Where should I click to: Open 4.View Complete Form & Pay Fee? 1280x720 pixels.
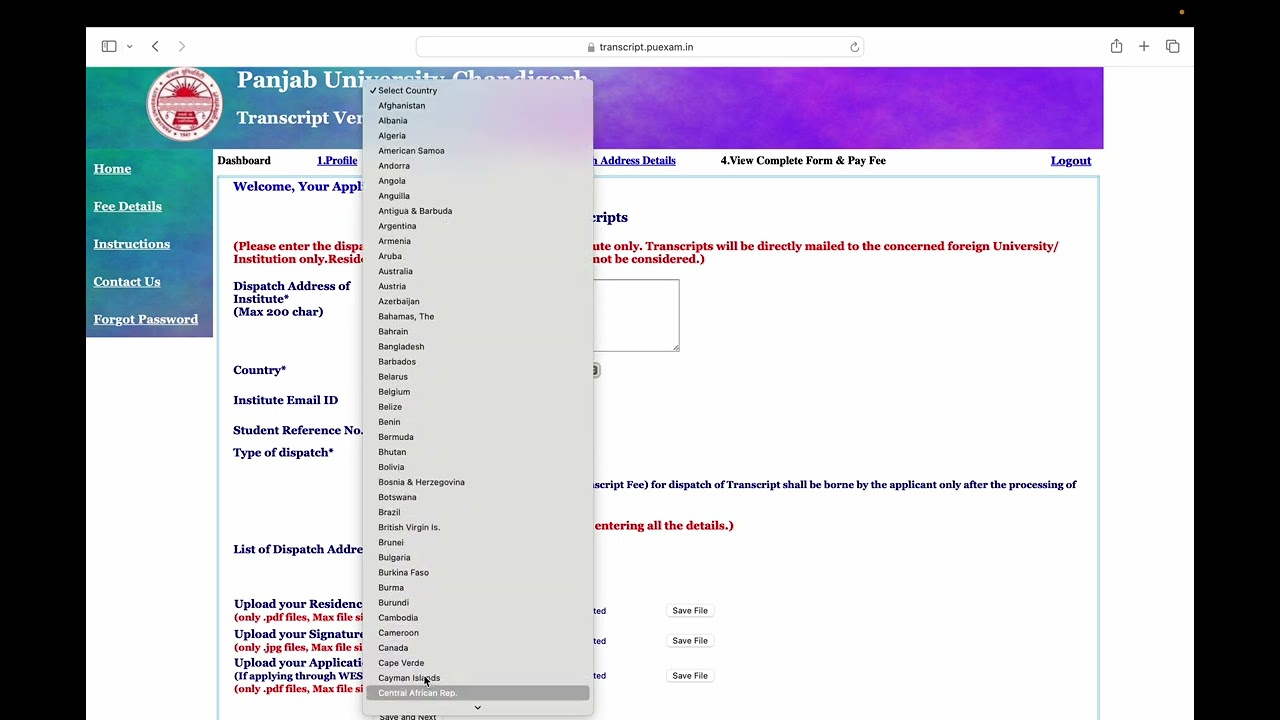coord(803,161)
